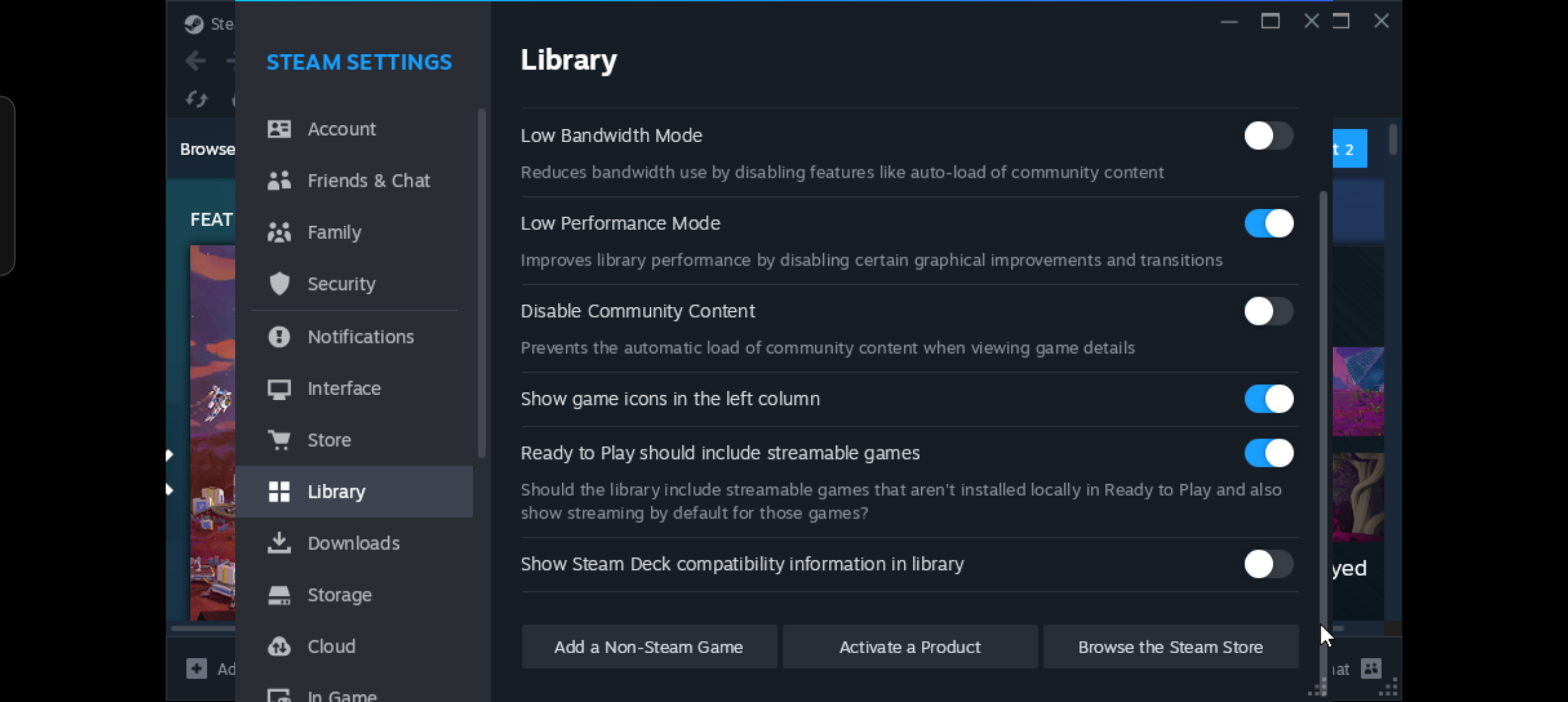This screenshot has height=702, width=1568.
Task: Click the Interface monitor icon
Action: 279,389
